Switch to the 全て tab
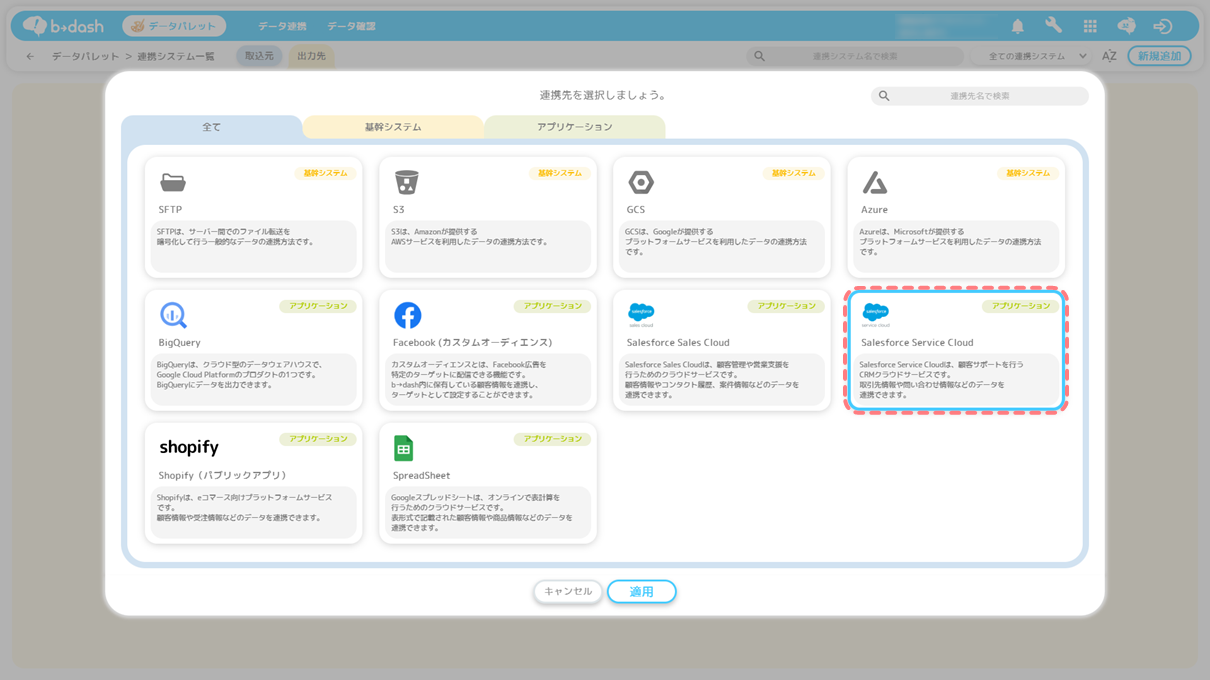1210x680 pixels. tap(212, 127)
